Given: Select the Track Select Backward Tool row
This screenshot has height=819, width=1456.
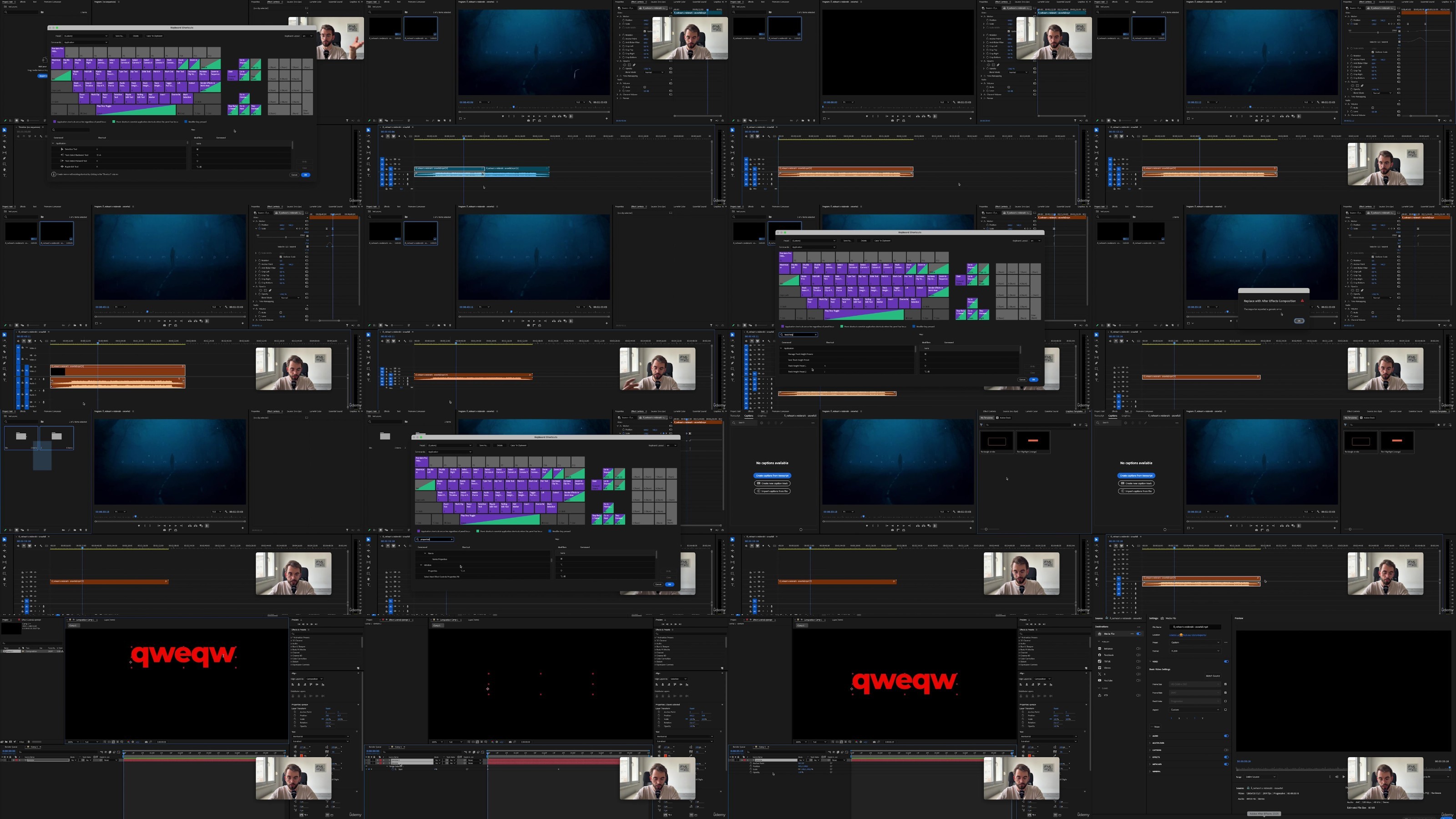Looking at the screenshot, I should pos(119,155).
